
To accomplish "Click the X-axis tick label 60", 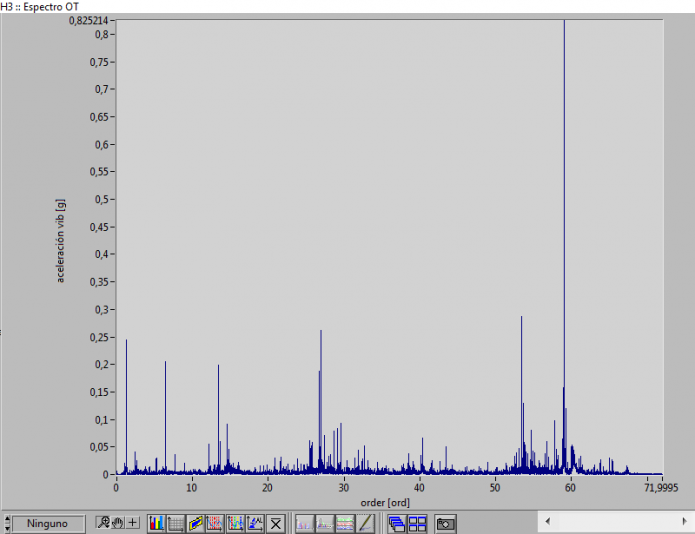I will (x=570, y=487).
